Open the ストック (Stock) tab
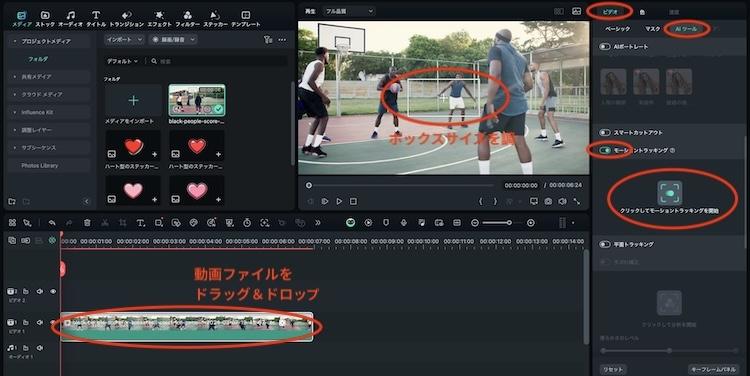 click(45, 19)
